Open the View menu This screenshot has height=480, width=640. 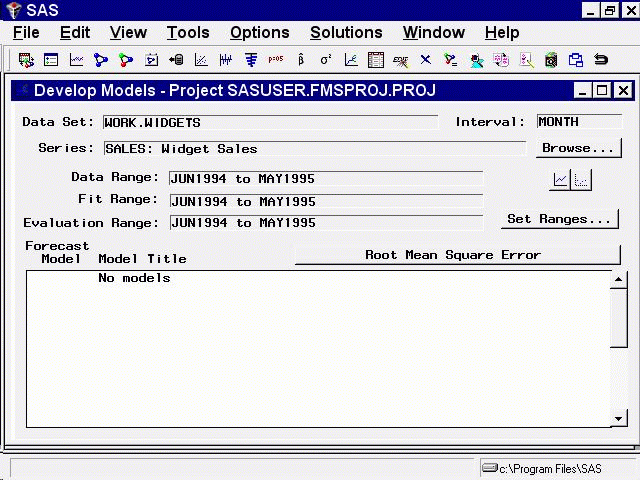128,32
